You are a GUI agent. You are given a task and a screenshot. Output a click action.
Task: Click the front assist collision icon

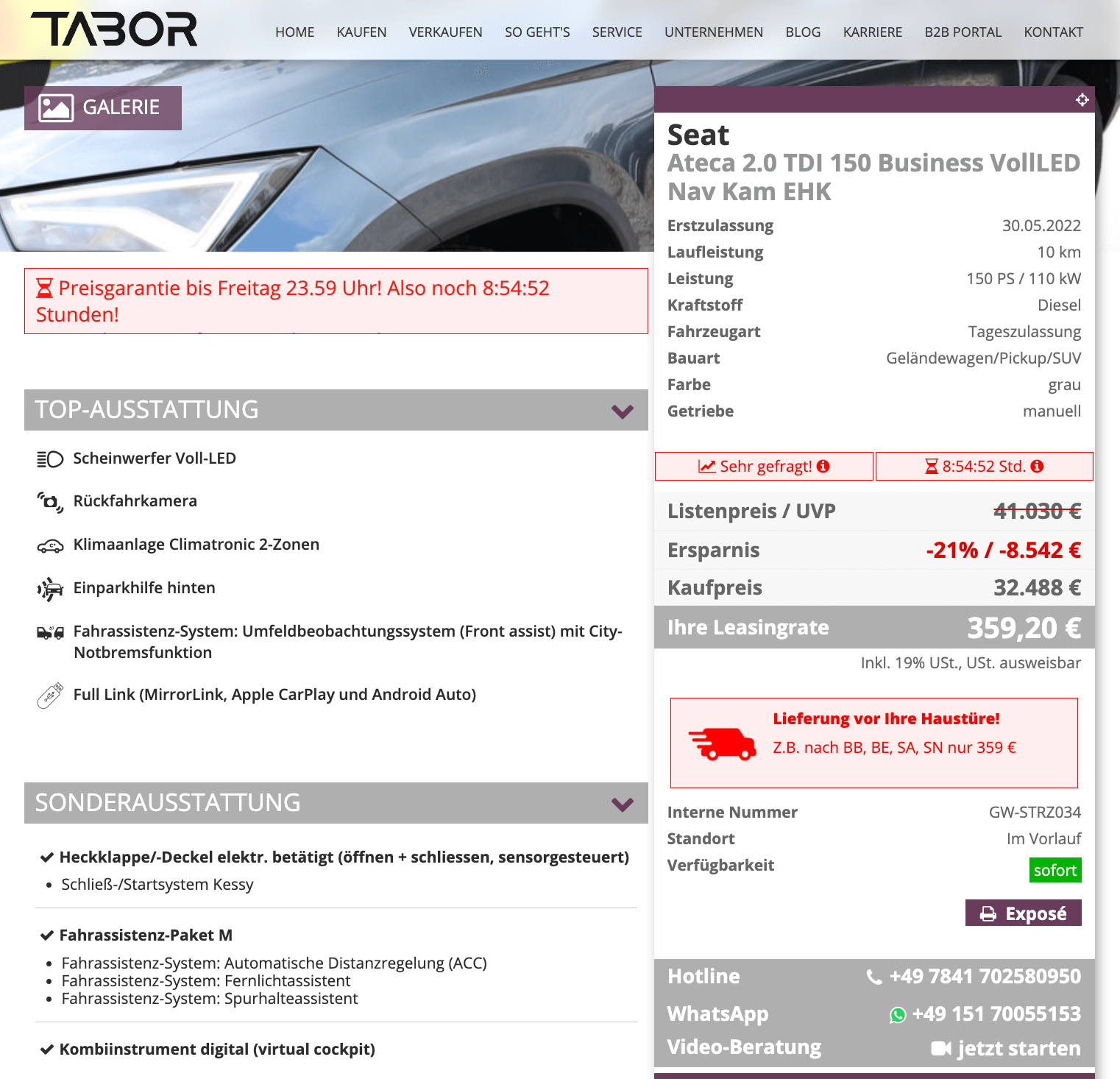pyautogui.click(x=50, y=632)
